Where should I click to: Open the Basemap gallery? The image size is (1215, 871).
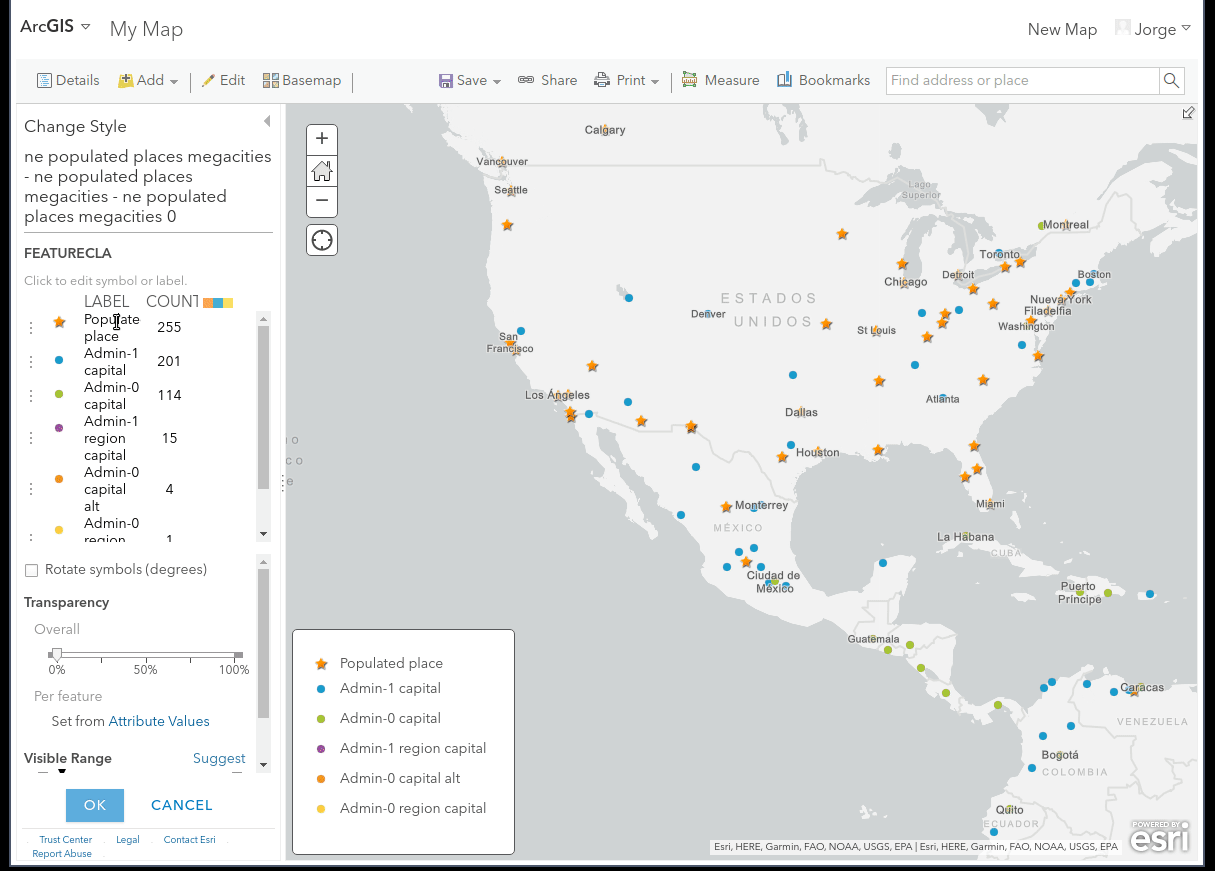[302, 81]
